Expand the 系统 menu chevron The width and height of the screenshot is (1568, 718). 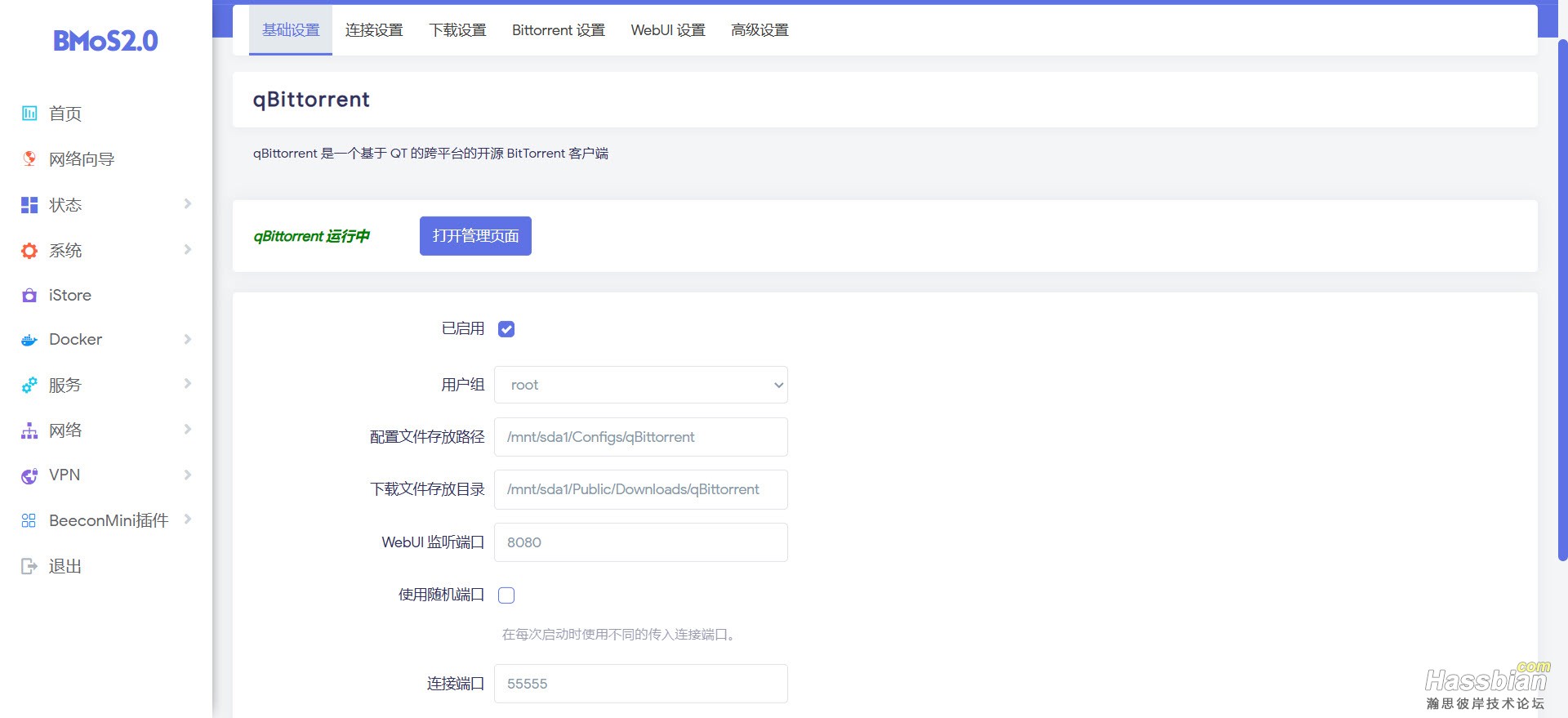pyautogui.click(x=187, y=249)
